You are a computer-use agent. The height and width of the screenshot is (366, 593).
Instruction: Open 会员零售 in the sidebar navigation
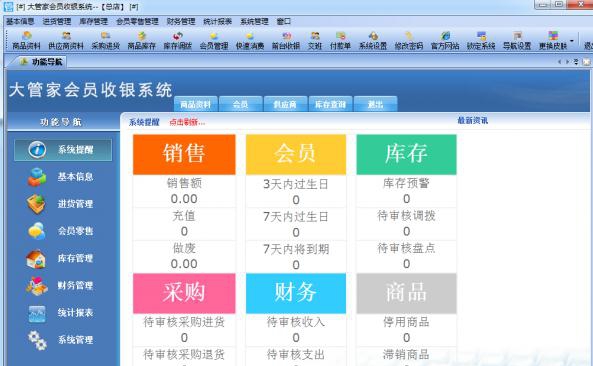pos(61,231)
